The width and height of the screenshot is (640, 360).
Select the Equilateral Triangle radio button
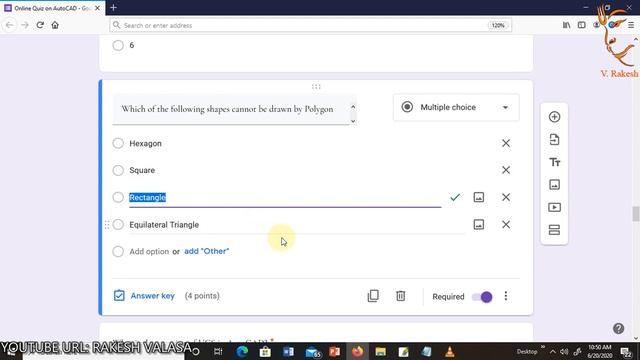coord(118,224)
